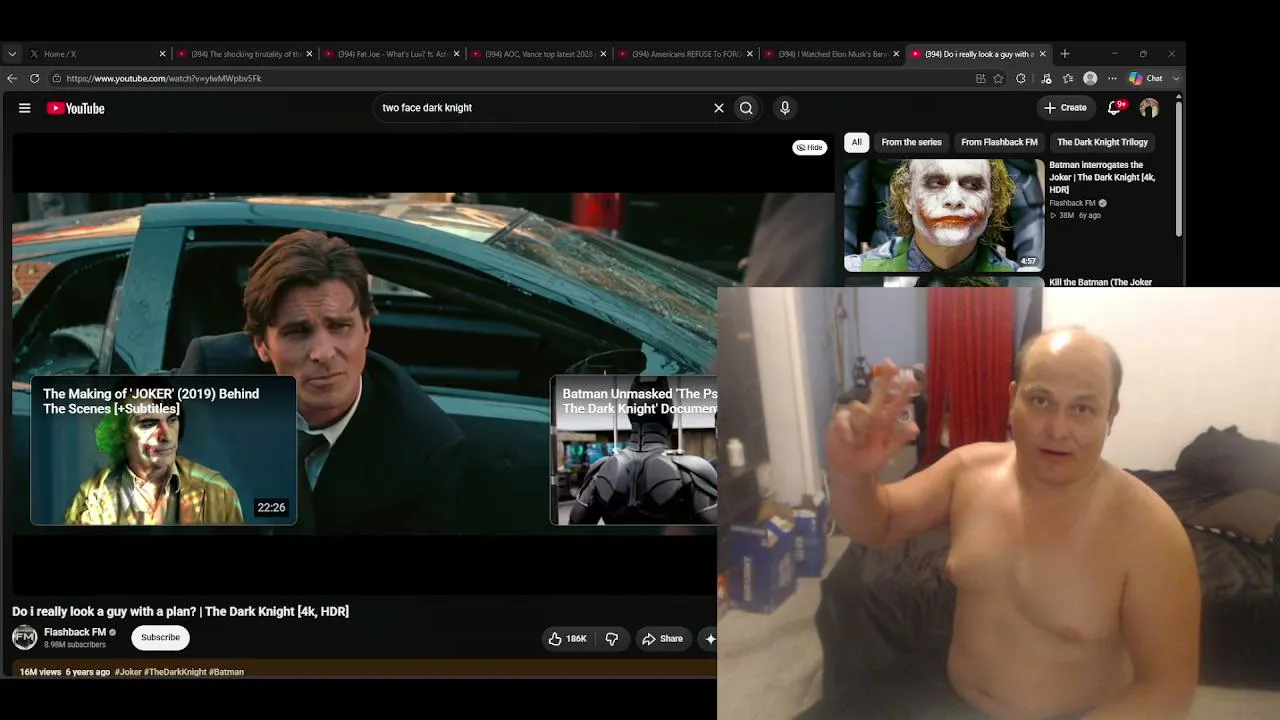Select the 'From Flashback FM' chip
Screen dimensions: 1280x720
pos(999,142)
